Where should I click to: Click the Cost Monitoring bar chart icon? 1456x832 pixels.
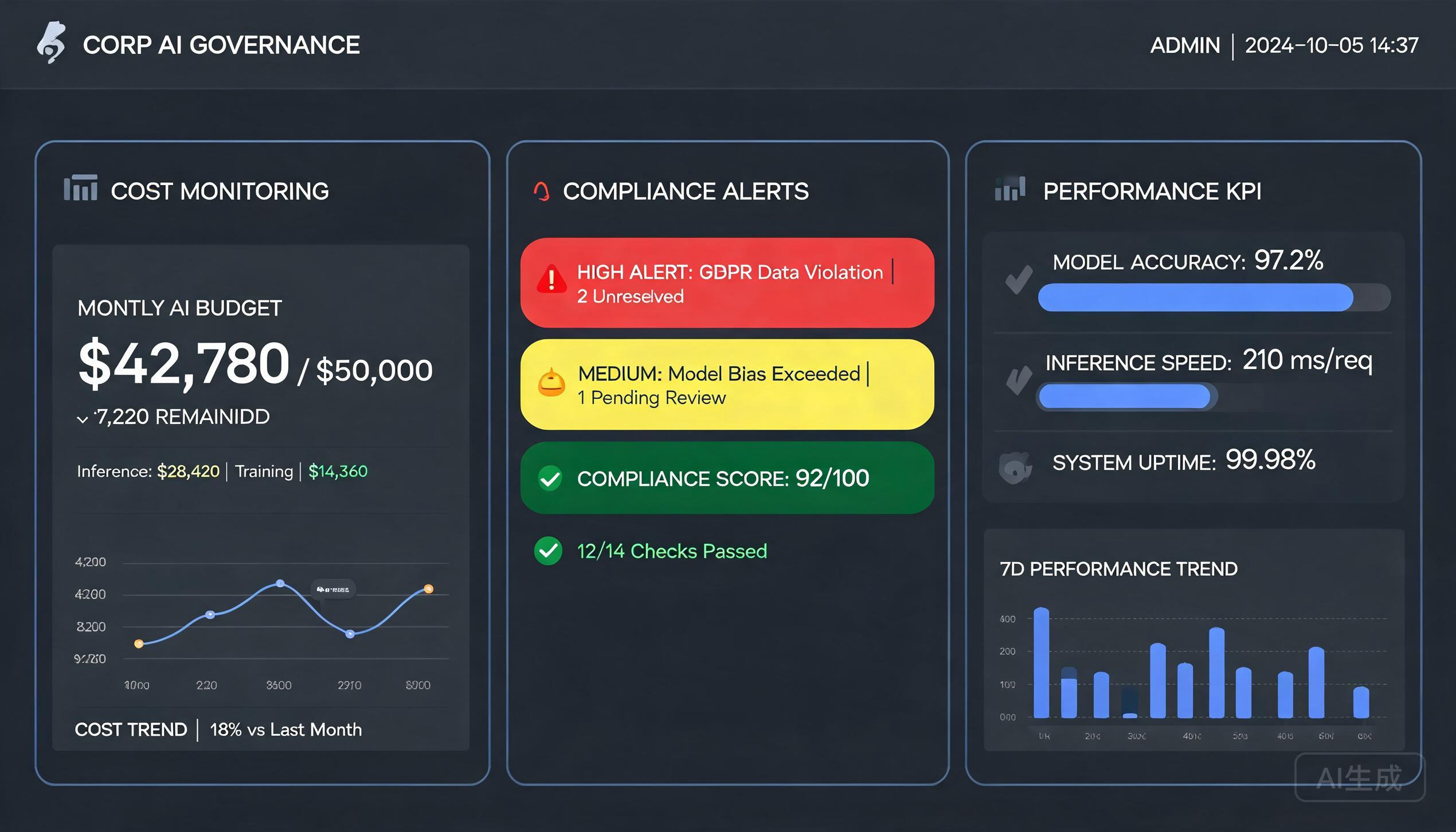coord(80,188)
